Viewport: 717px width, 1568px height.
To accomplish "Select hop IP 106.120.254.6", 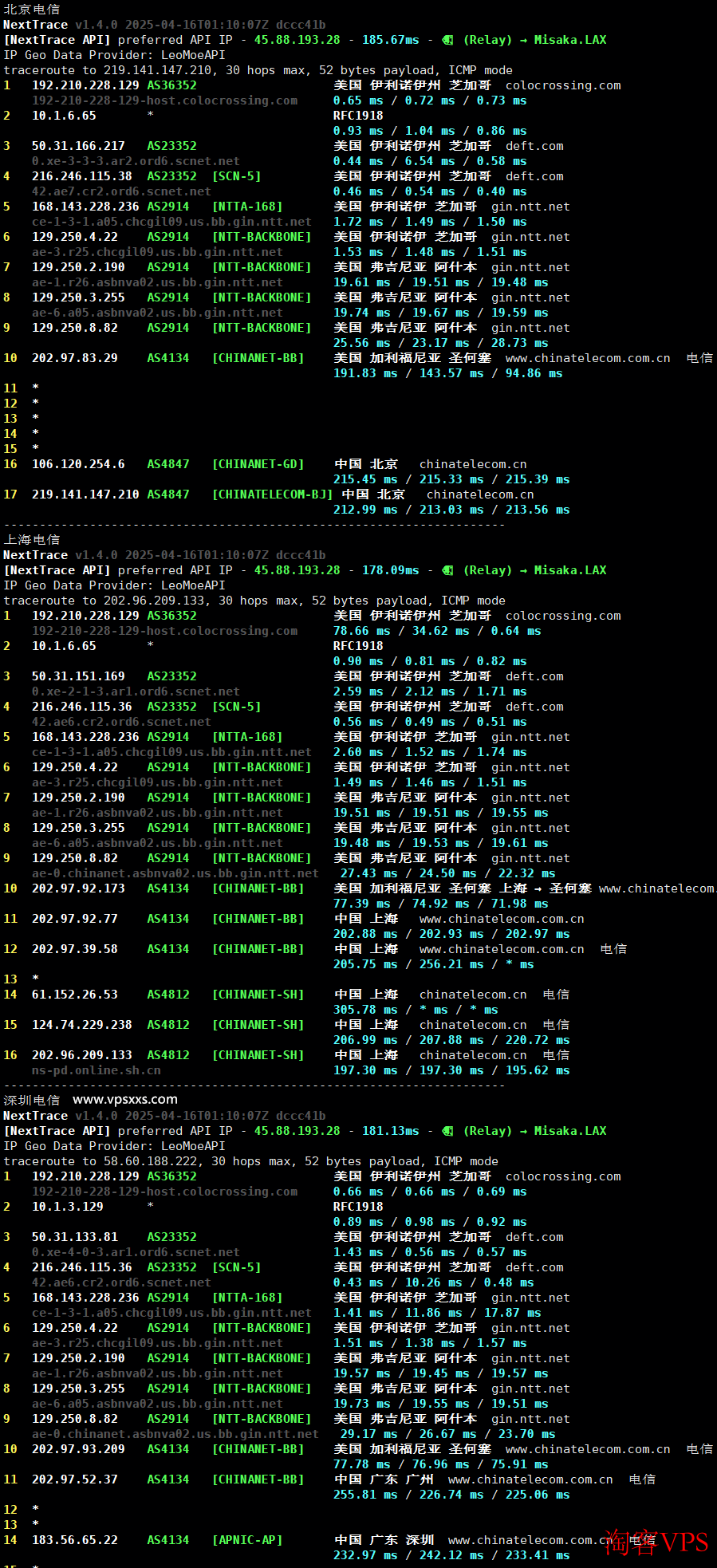I will 78,464.
